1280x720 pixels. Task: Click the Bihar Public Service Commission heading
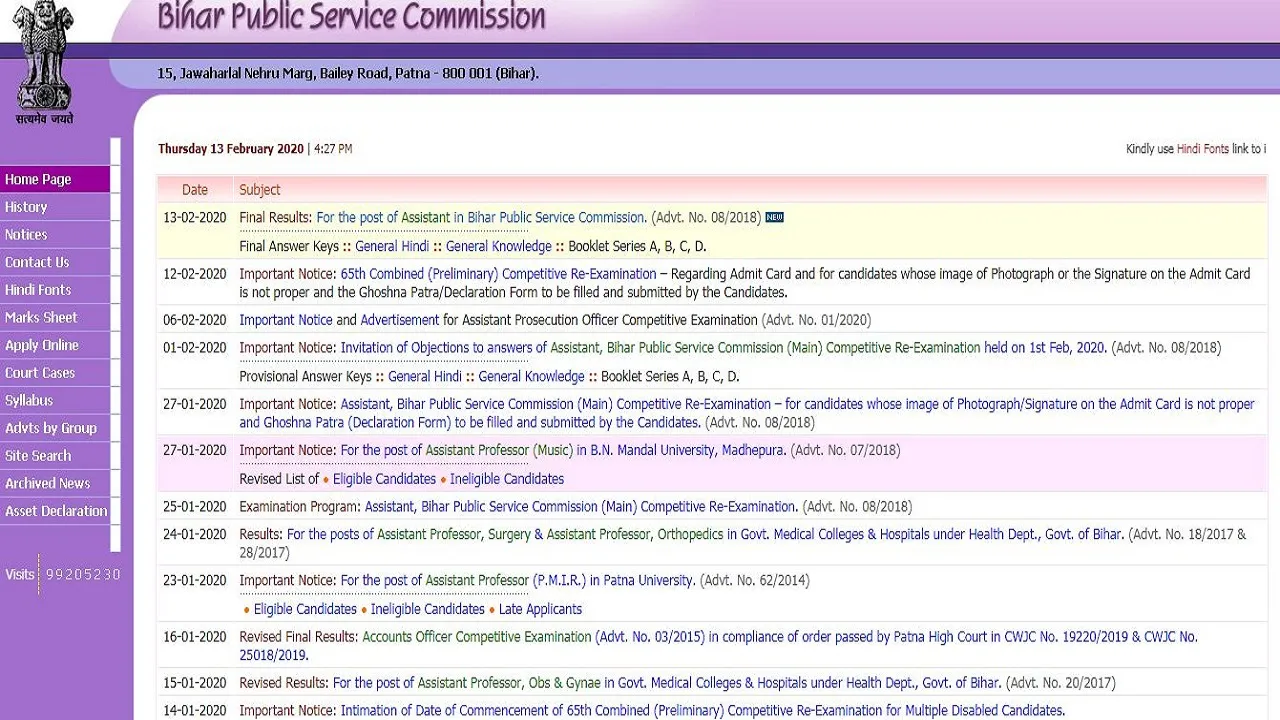tap(352, 18)
